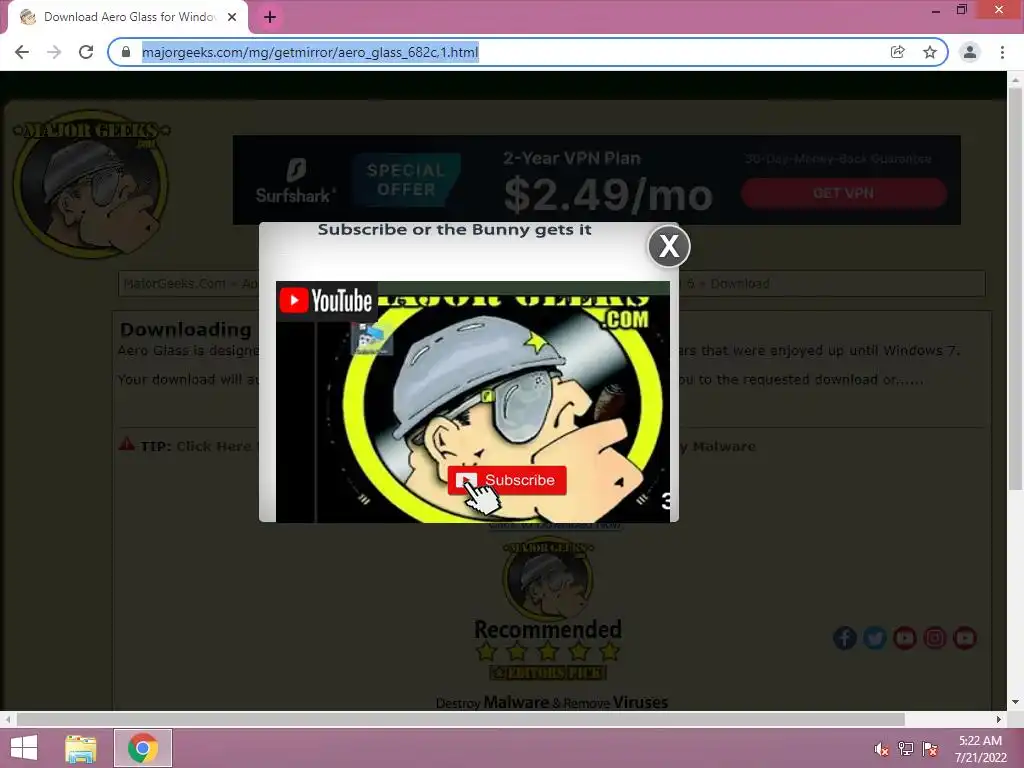Open a new tab with plus button

pos(270,17)
